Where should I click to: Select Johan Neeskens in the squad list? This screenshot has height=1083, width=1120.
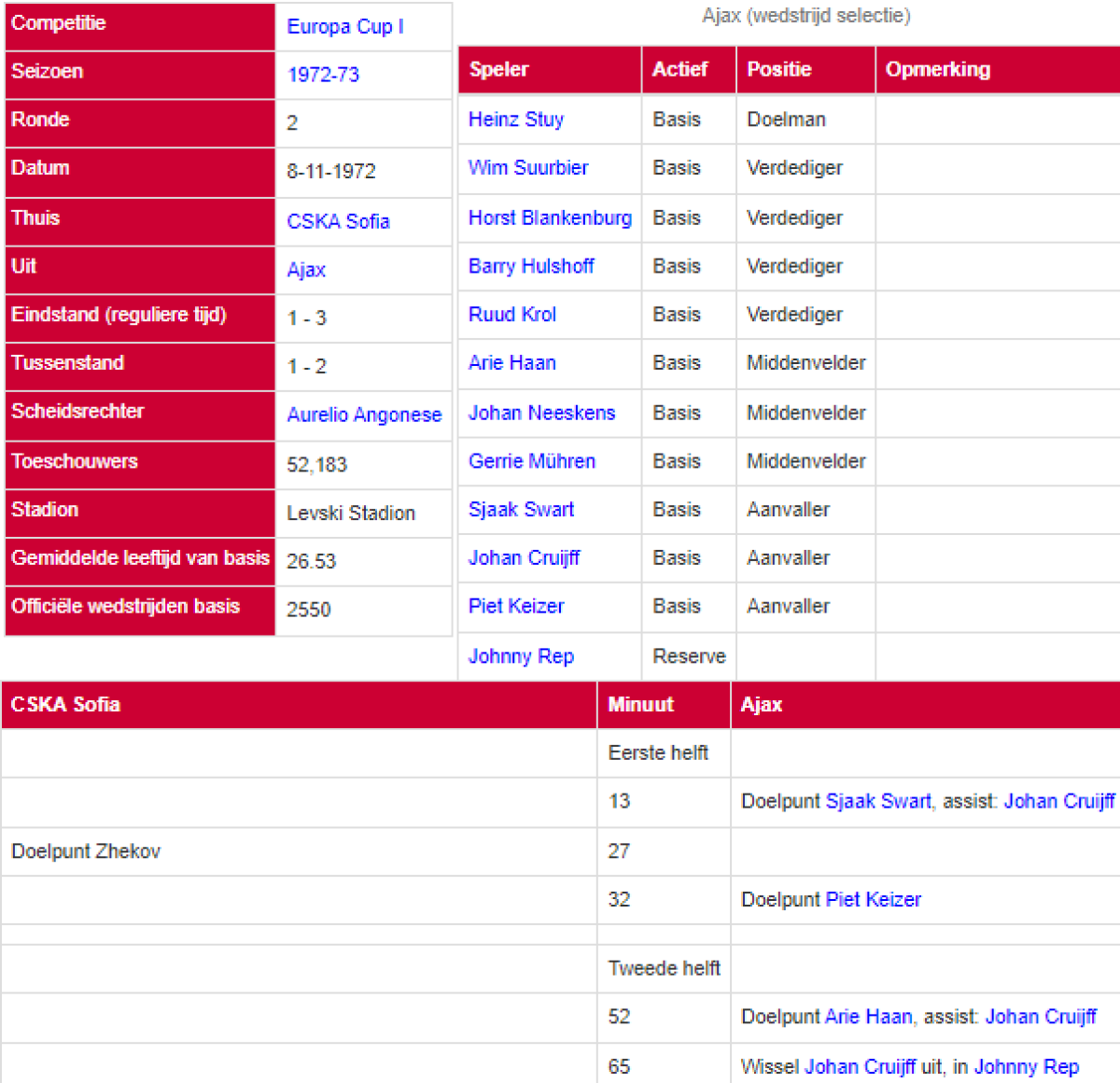541,413
